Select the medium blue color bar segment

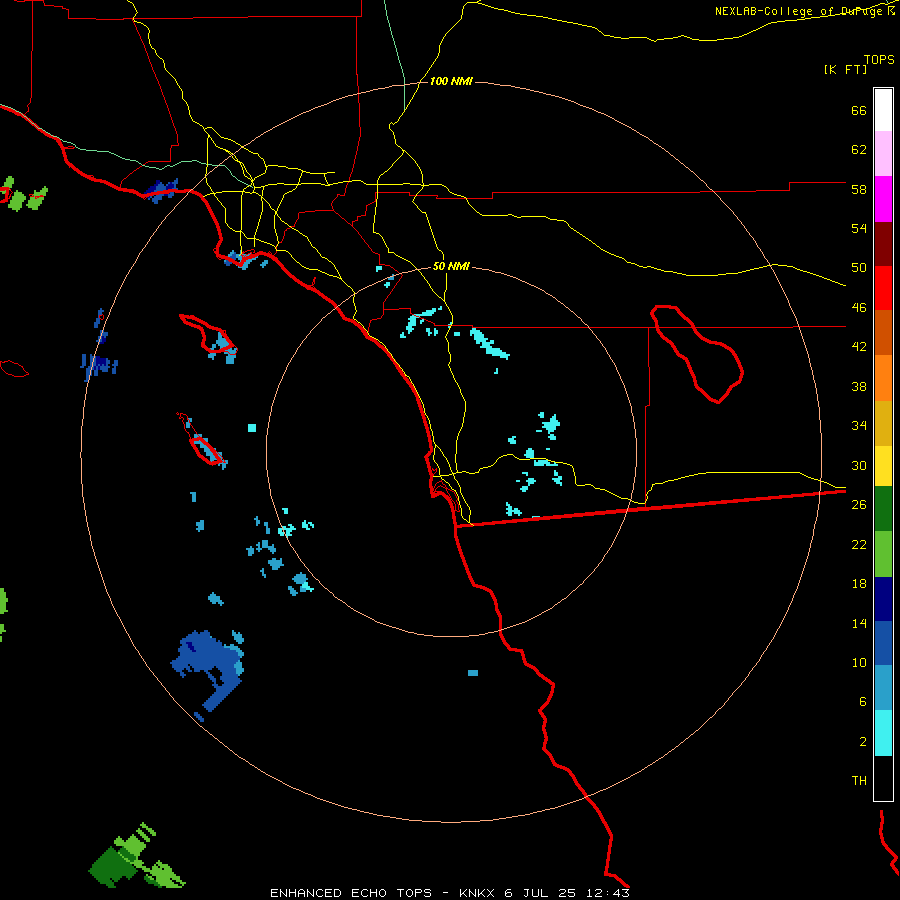[883, 643]
